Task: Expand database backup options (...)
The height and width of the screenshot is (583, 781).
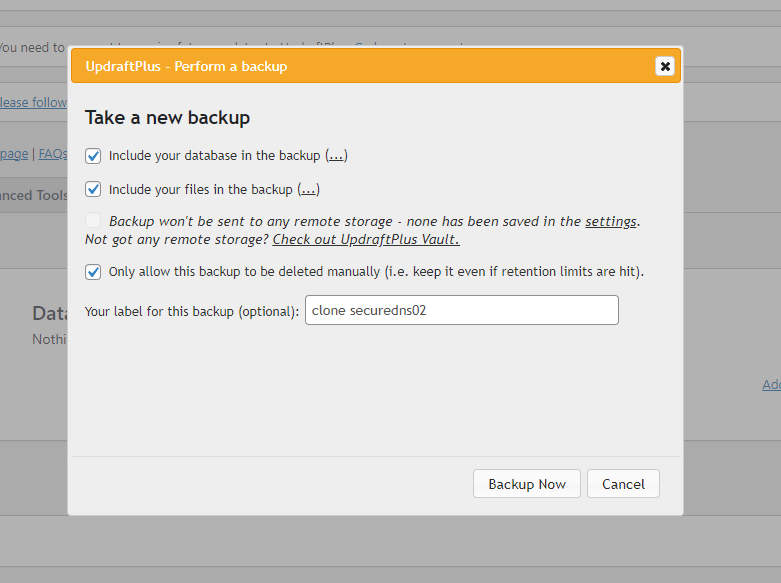Action: click(337, 156)
